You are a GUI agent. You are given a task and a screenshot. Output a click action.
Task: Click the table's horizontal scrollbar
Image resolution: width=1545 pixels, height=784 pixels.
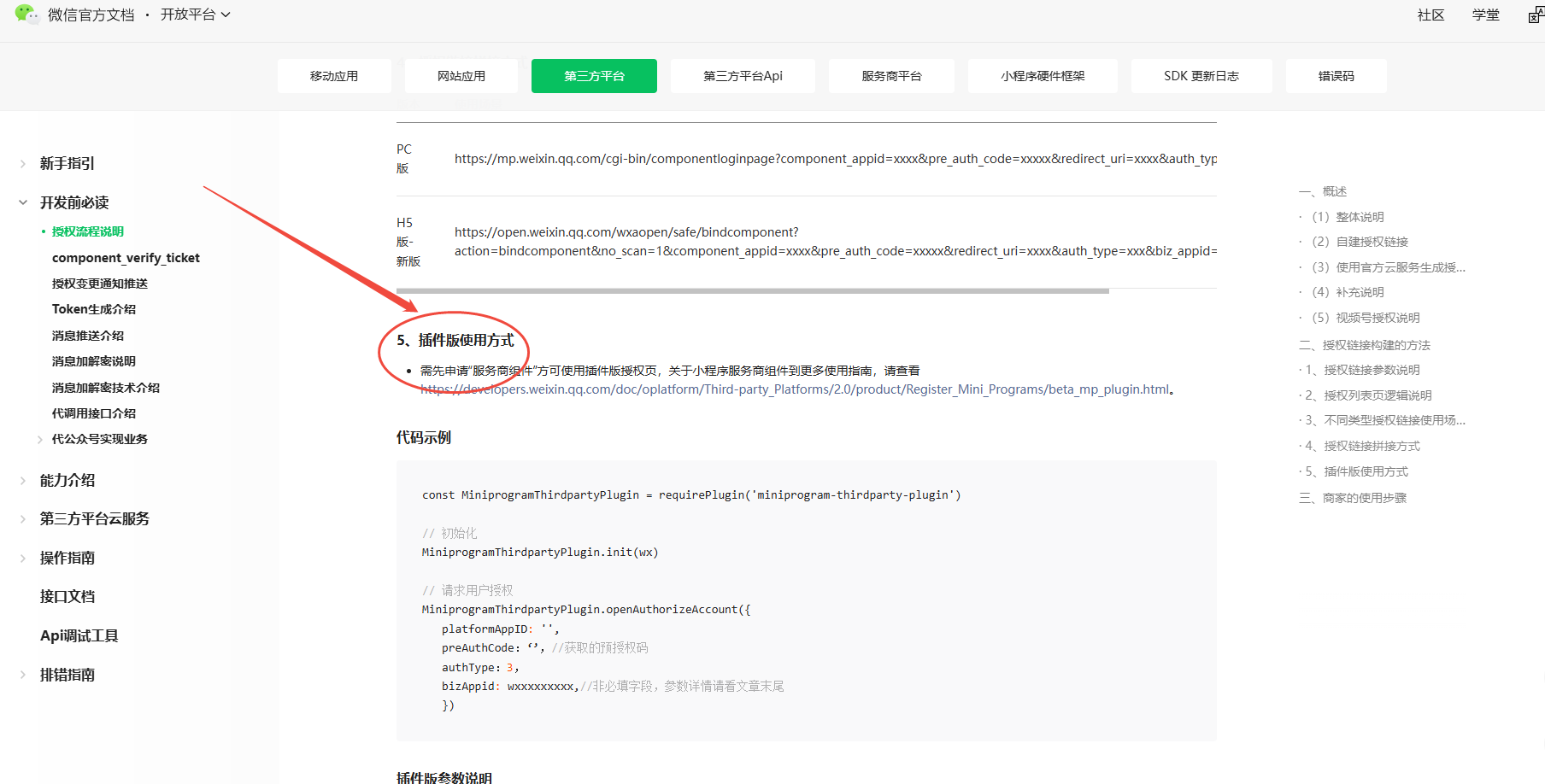(x=753, y=291)
